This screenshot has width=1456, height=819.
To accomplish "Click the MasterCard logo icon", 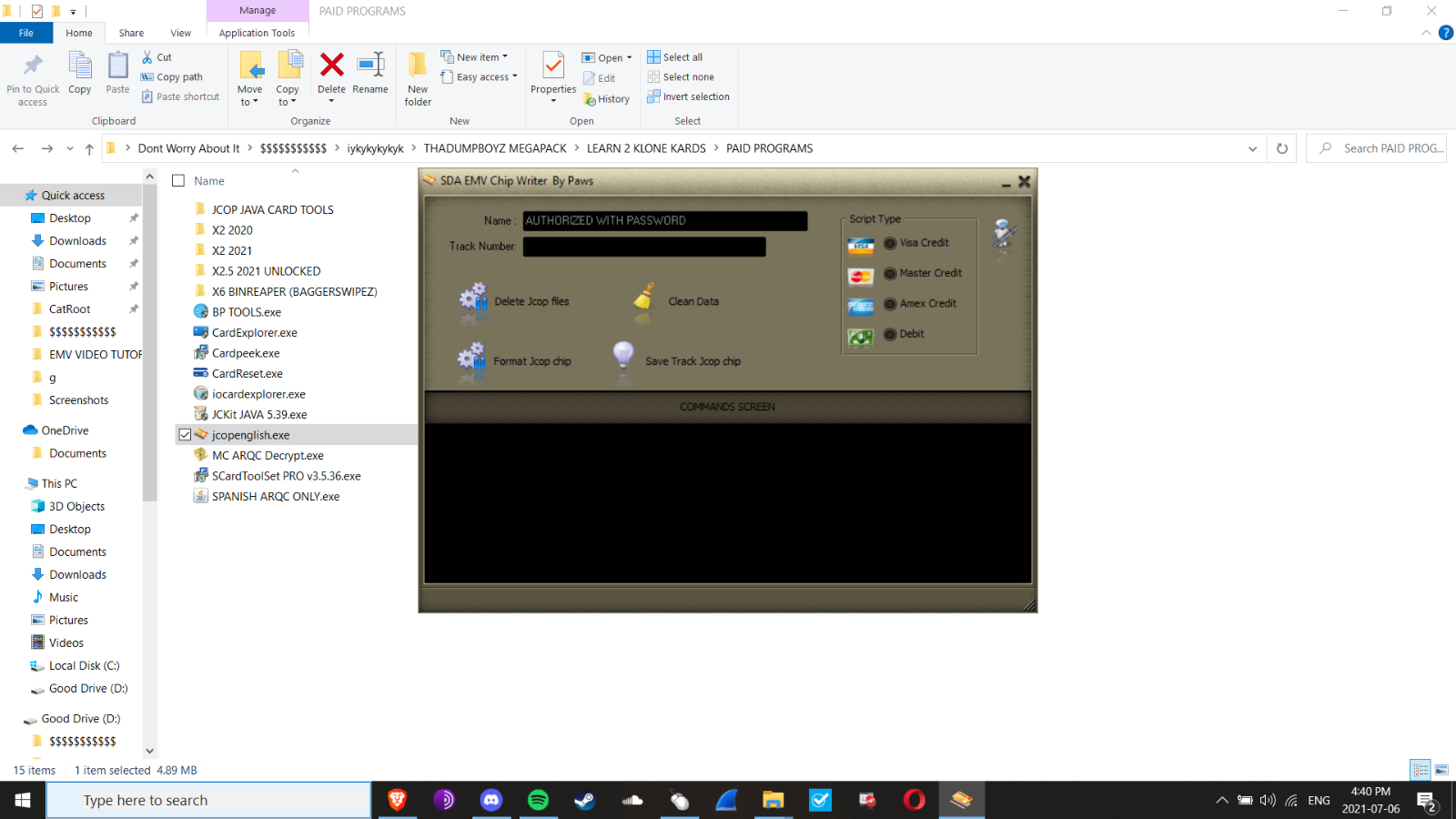I will point(861,276).
